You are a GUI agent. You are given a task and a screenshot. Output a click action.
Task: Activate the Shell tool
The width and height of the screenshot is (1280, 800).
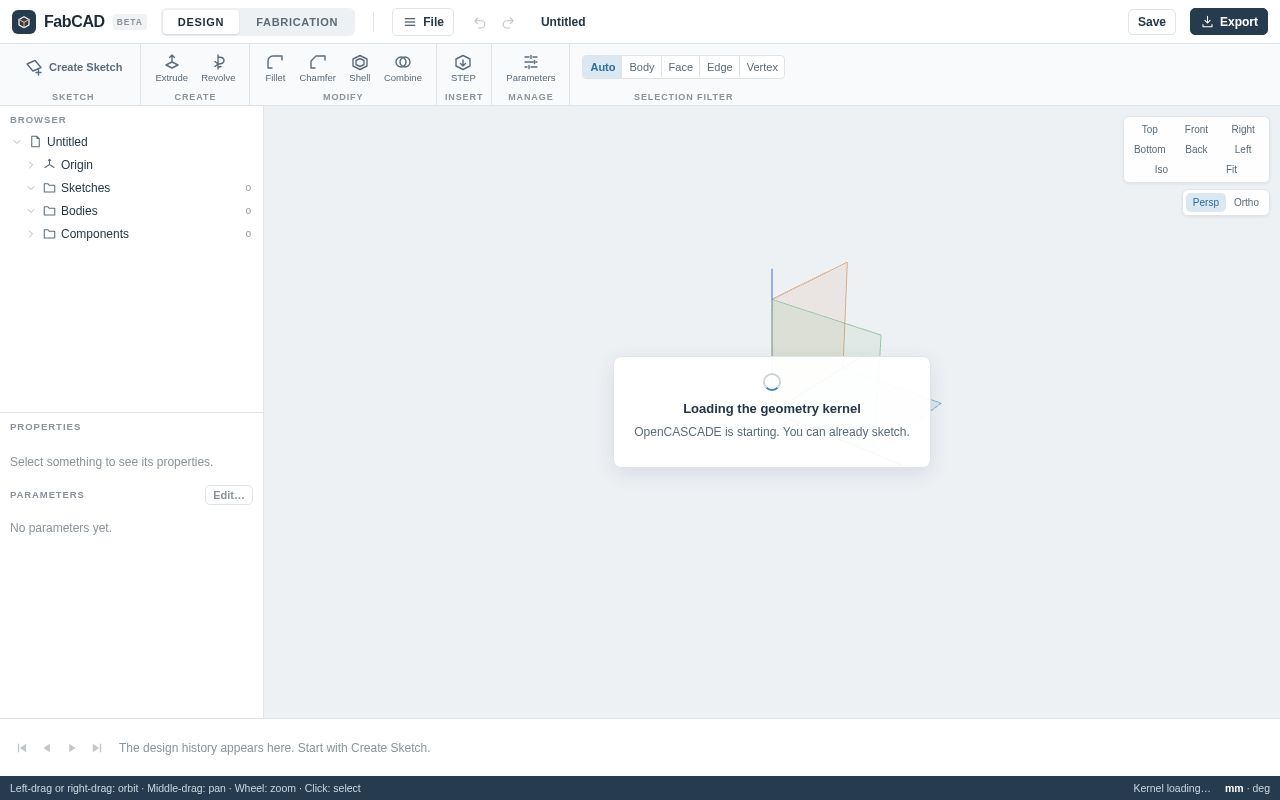coord(360,68)
